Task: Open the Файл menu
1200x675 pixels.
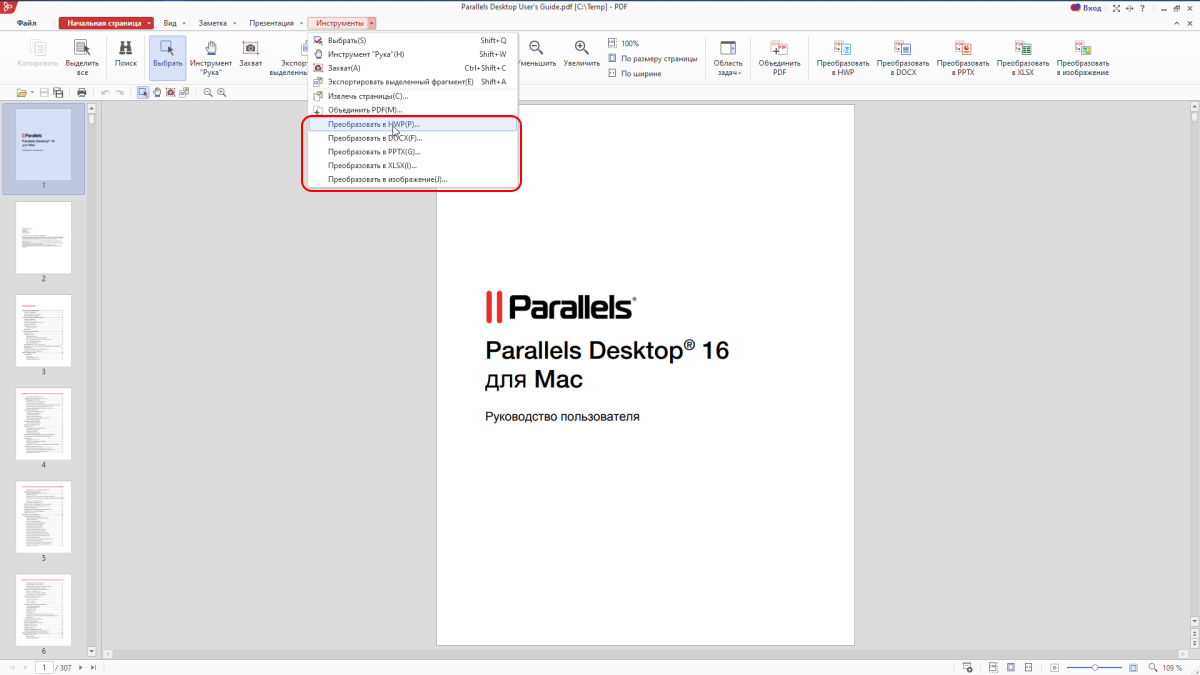Action: tap(27, 22)
